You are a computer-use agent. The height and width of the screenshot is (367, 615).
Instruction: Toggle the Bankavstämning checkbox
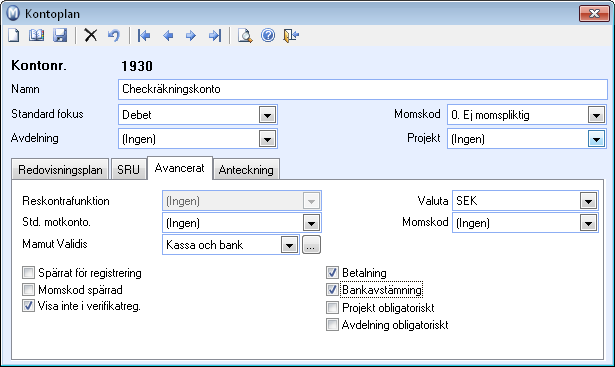pos(332,290)
